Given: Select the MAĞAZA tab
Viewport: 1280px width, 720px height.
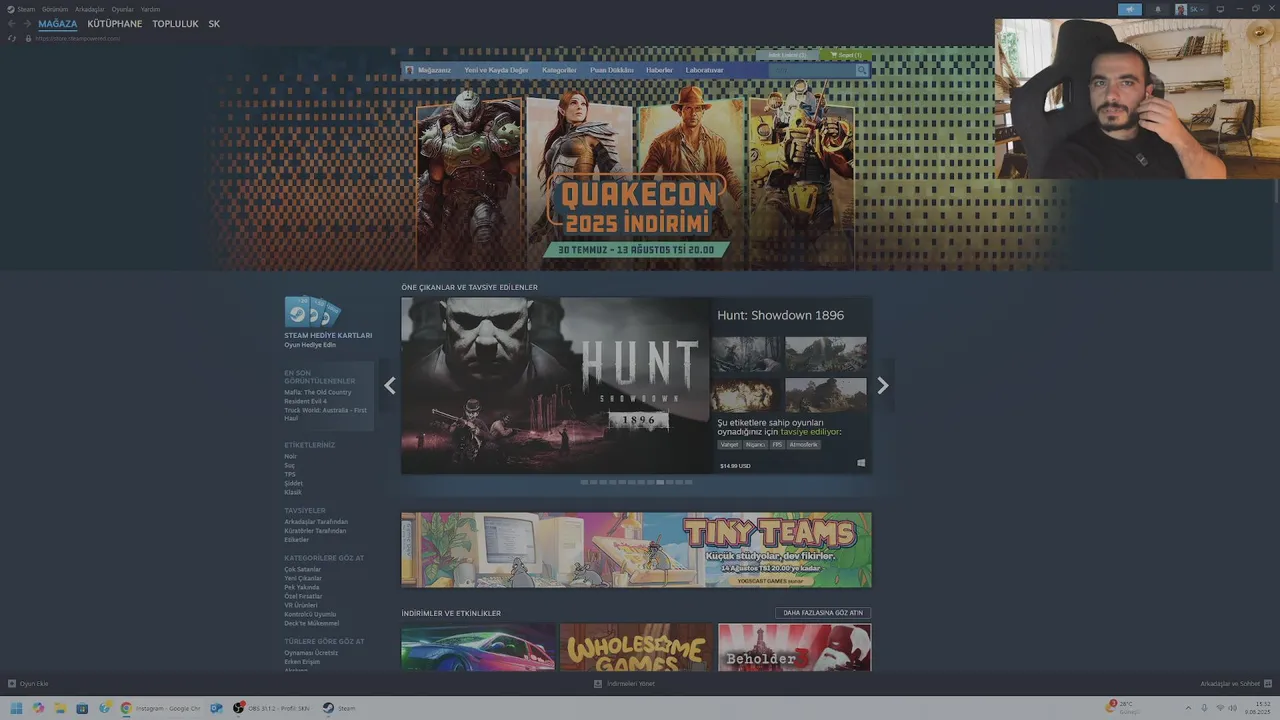Looking at the screenshot, I should pyautogui.click(x=58, y=24).
